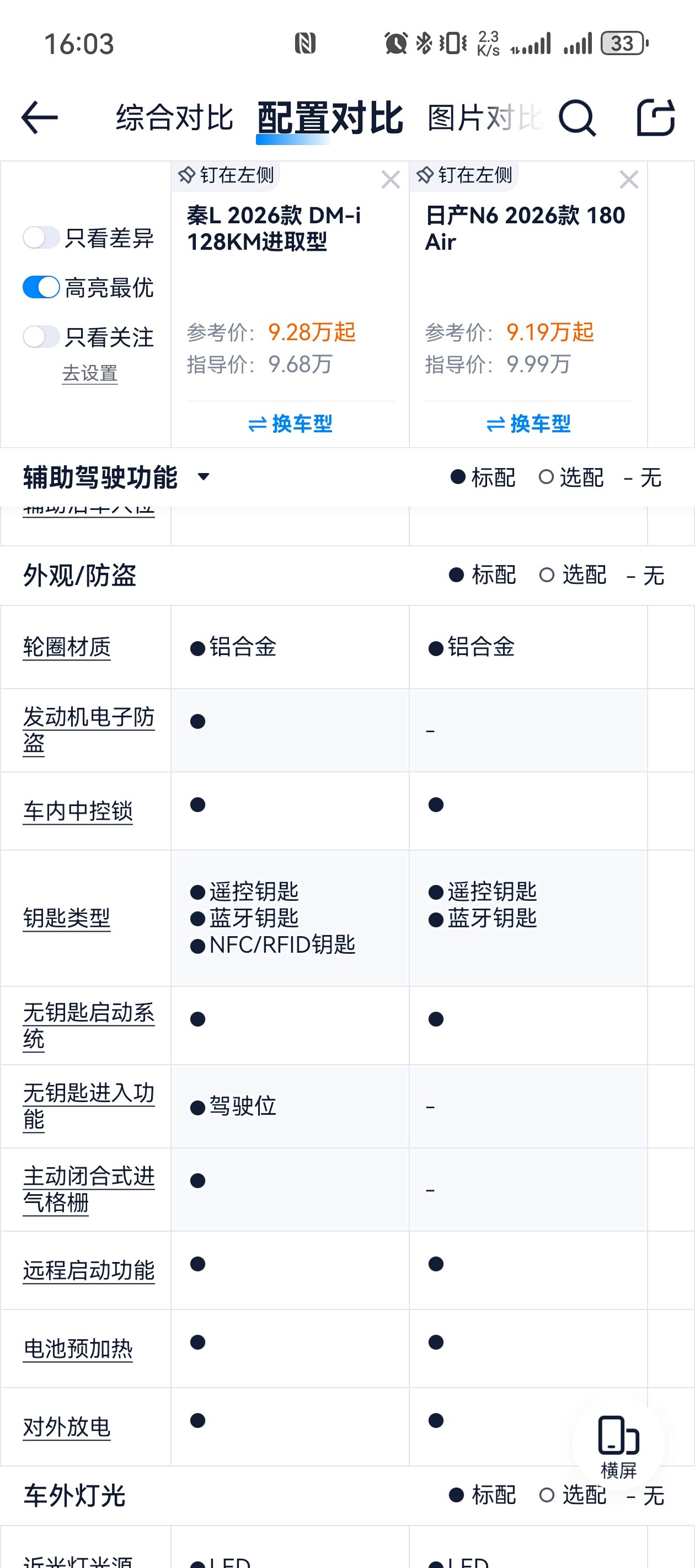Tap the back arrow icon

(40, 117)
